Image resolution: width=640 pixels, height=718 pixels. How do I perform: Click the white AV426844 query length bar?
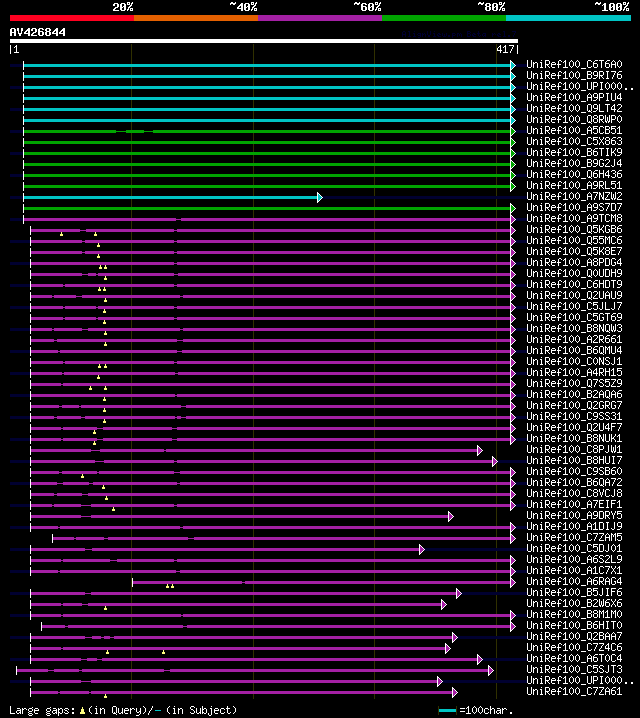coord(264,41)
